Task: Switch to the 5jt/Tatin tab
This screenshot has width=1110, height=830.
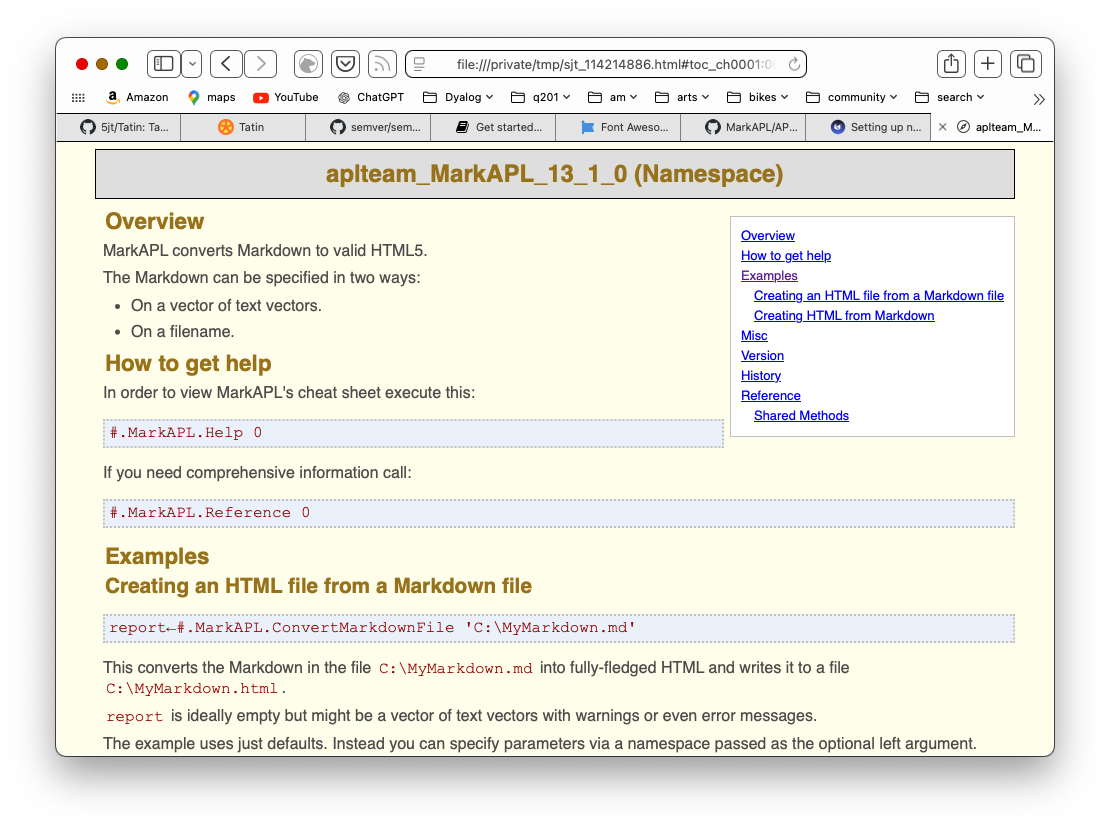Action: pos(118,127)
